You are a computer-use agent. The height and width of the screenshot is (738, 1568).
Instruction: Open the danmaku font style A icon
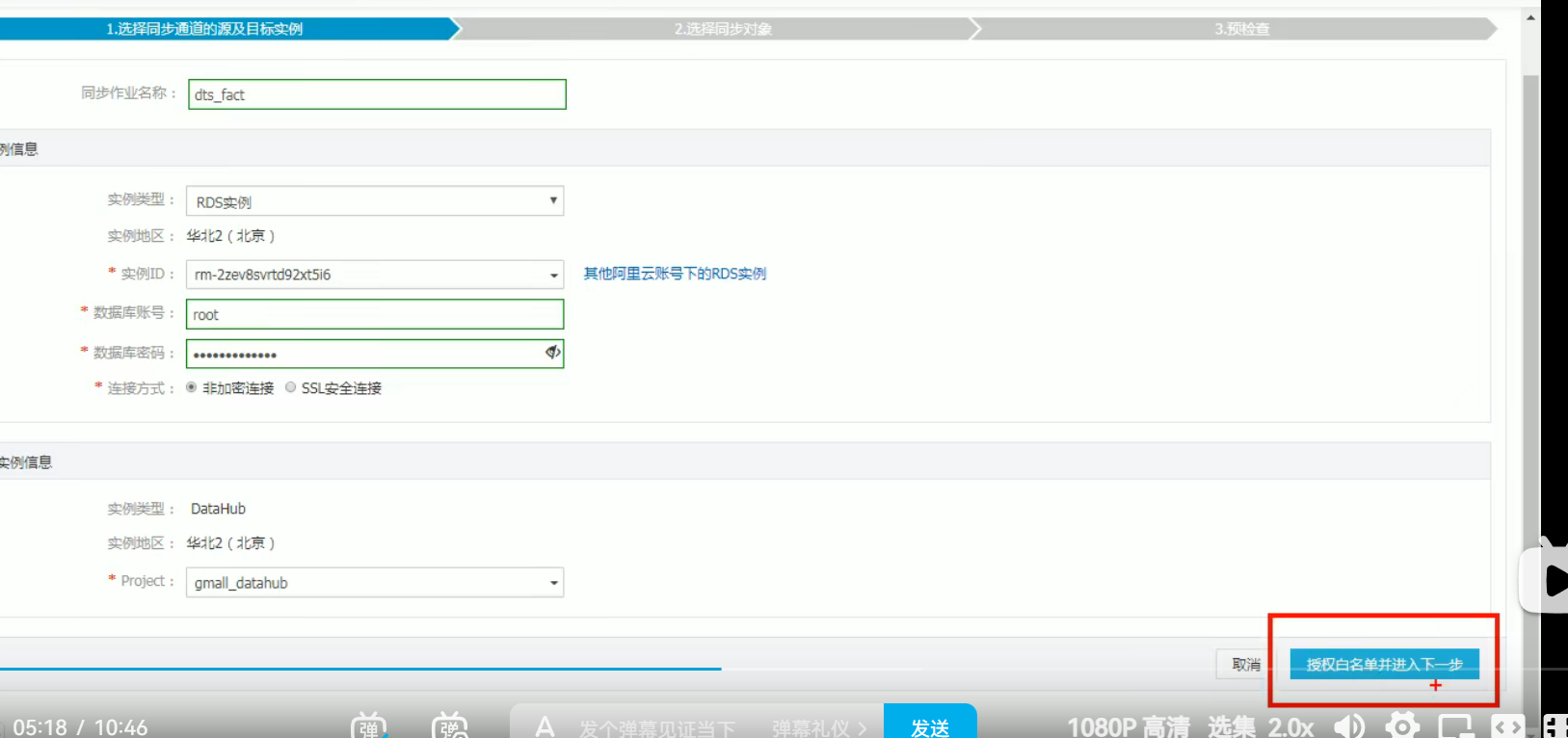(545, 726)
